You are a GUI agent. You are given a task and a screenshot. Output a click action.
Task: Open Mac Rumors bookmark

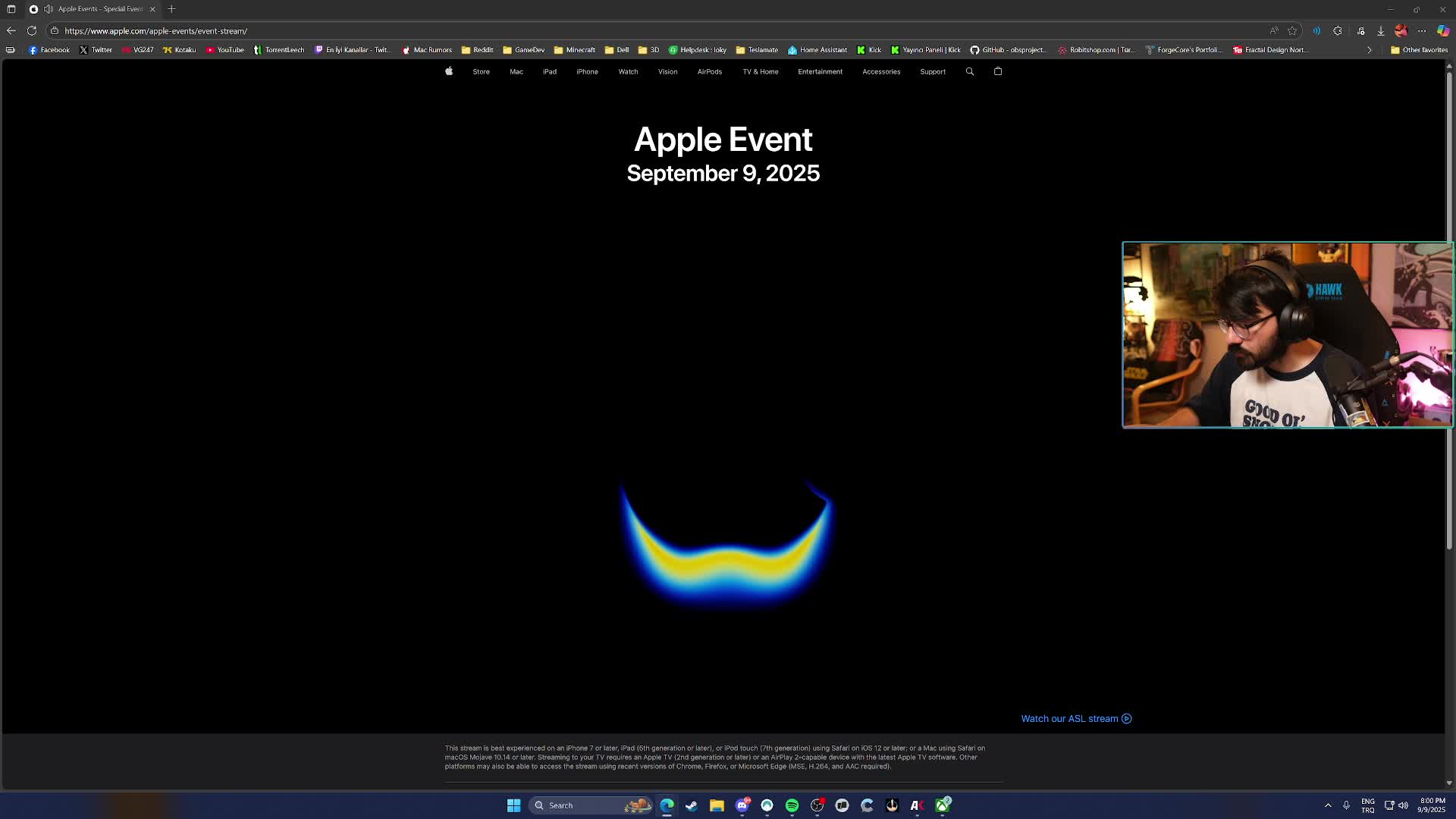(x=427, y=50)
